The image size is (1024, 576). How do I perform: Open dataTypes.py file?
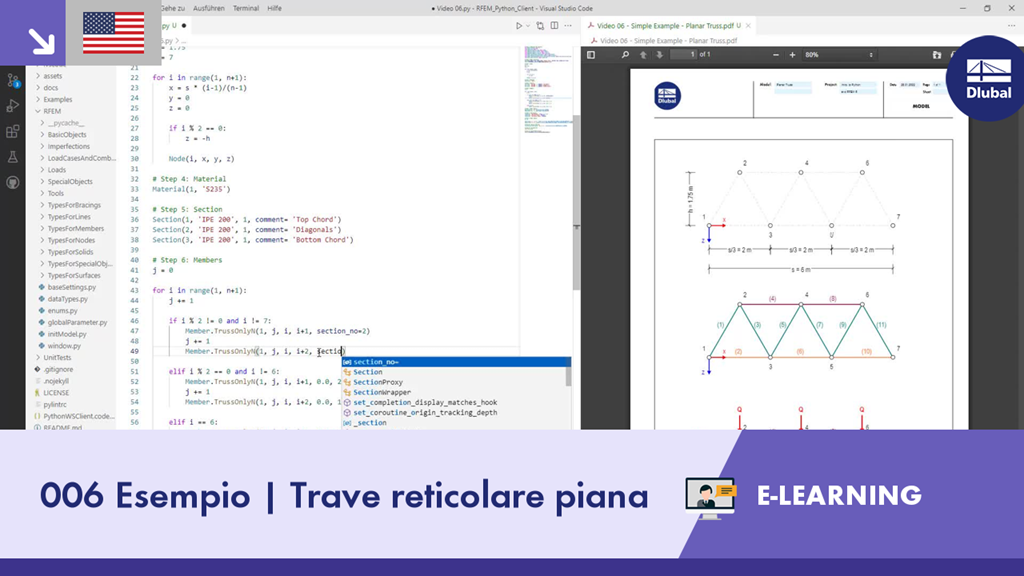tap(67, 298)
